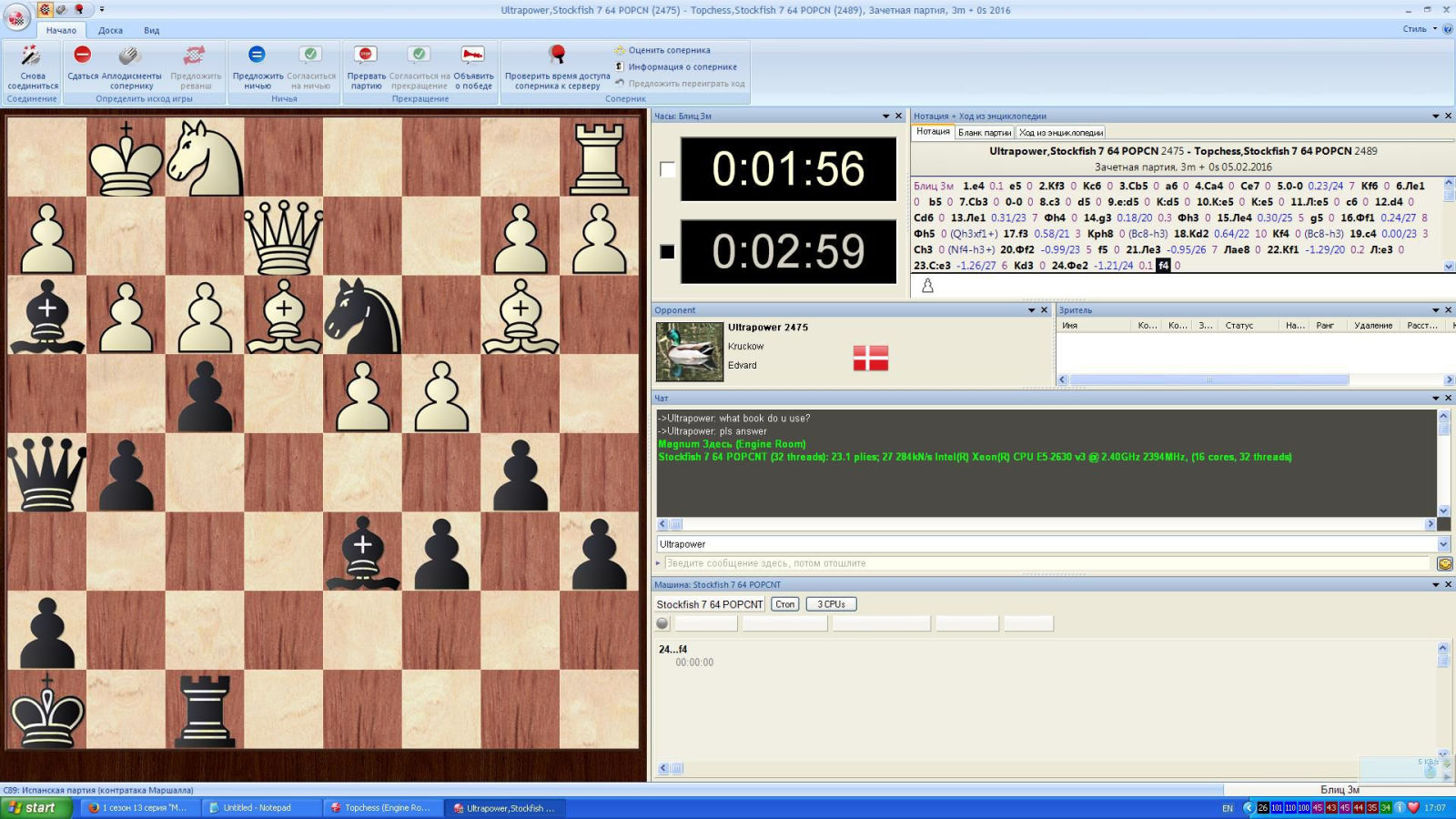
Task: Click first quick access toolbar board icon
Action: (x=44, y=9)
